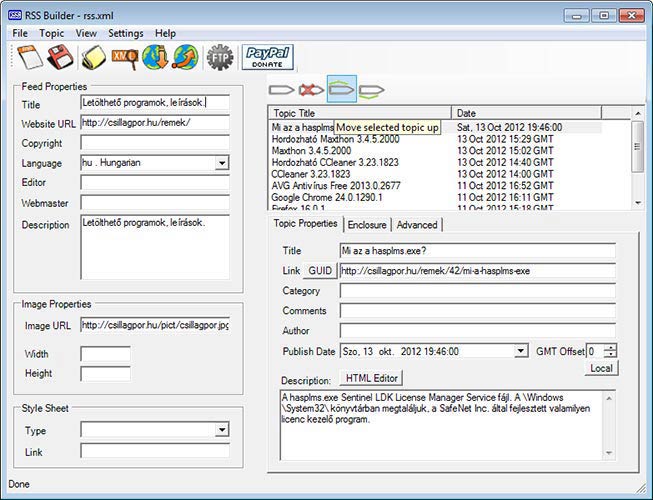
Task: Click the Topic Title column header
Action: pos(360,113)
